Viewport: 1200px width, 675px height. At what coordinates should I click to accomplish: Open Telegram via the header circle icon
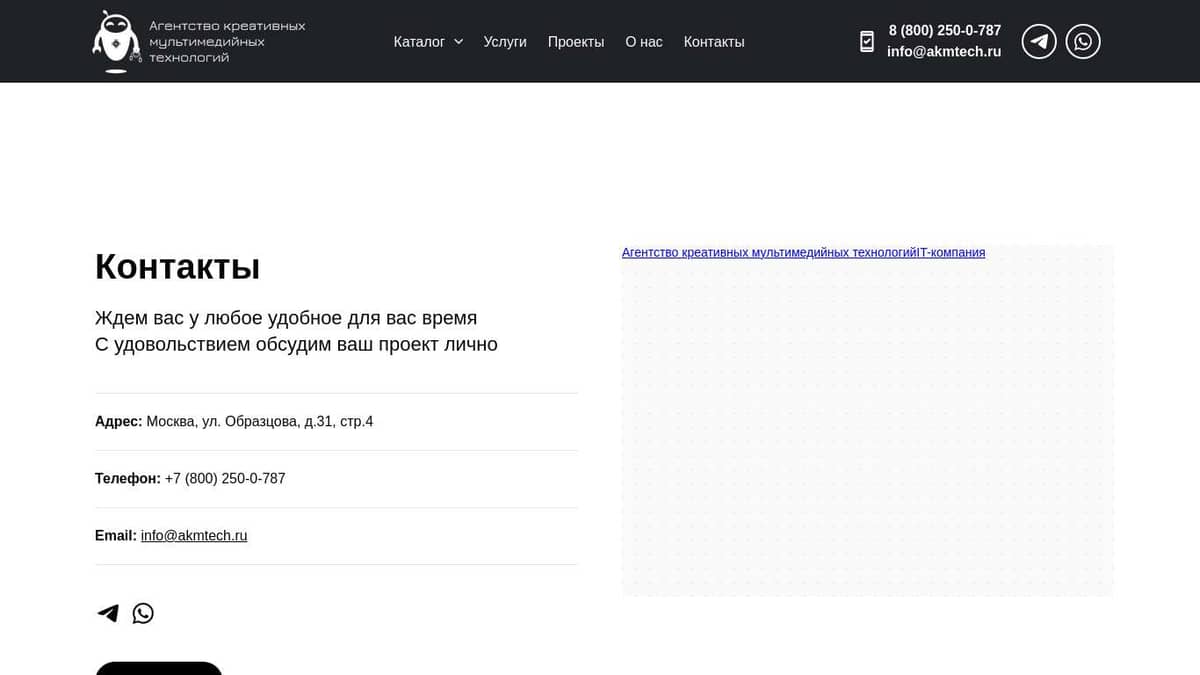point(1039,42)
